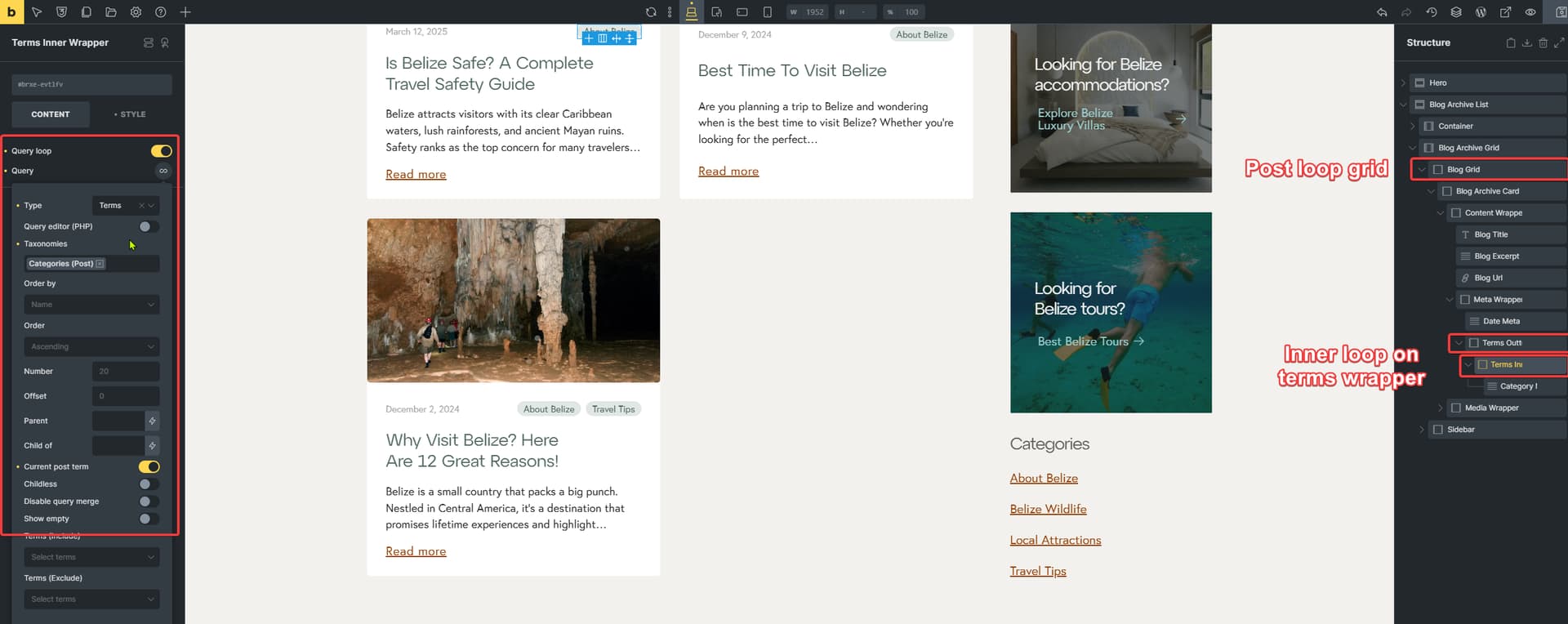Open the Order by dropdown
Screen dimensions: 1568x624
pos(91,305)
